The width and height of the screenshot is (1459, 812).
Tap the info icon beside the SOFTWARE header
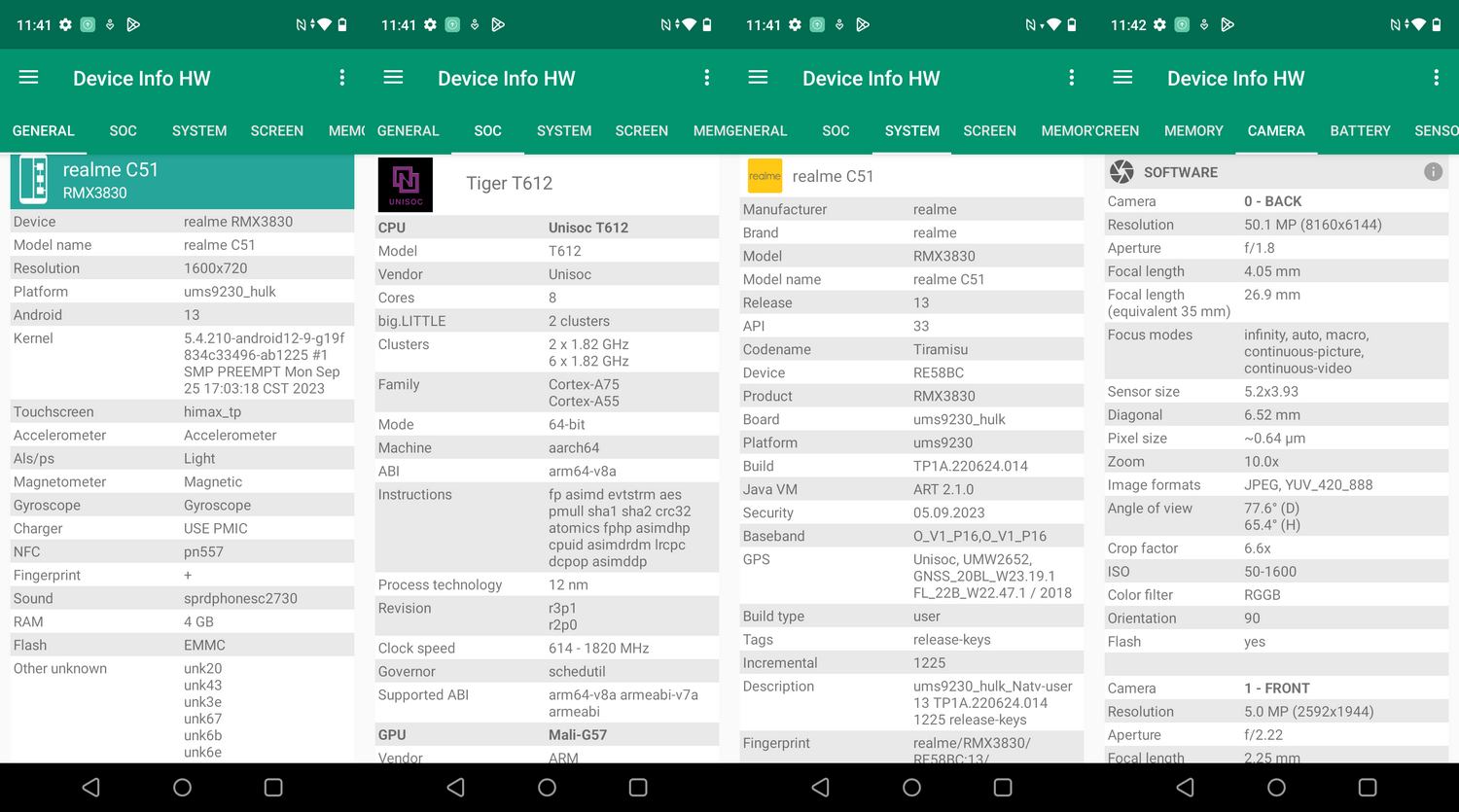pyautogui.click(x=1433, y=171)
